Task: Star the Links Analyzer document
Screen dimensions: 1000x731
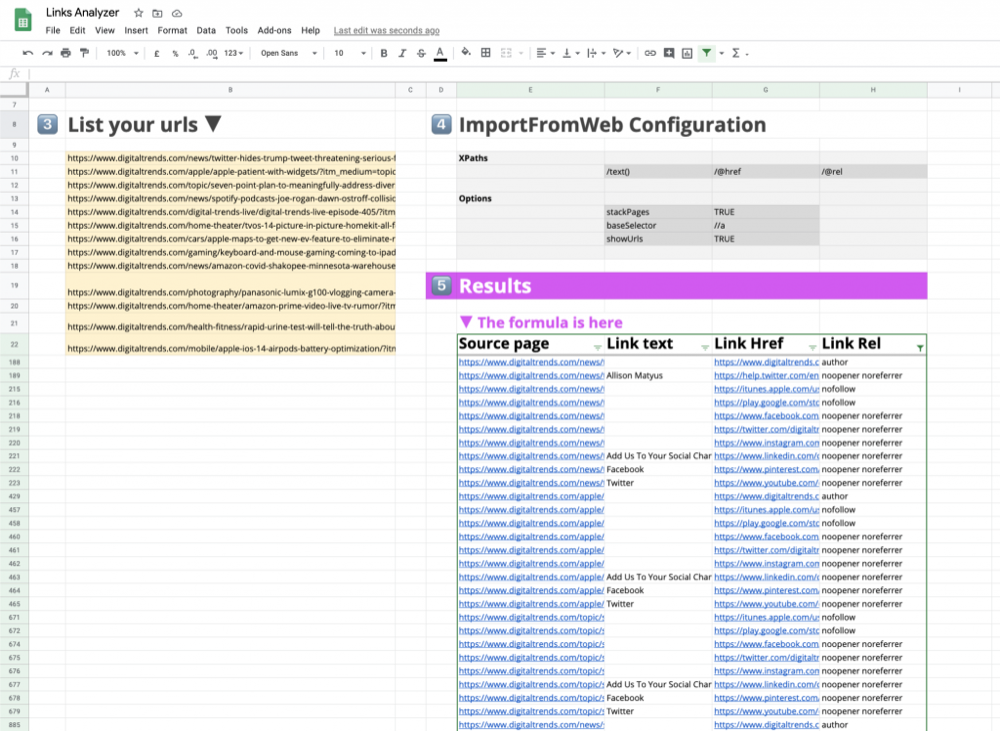Action: tap(138, 13)
